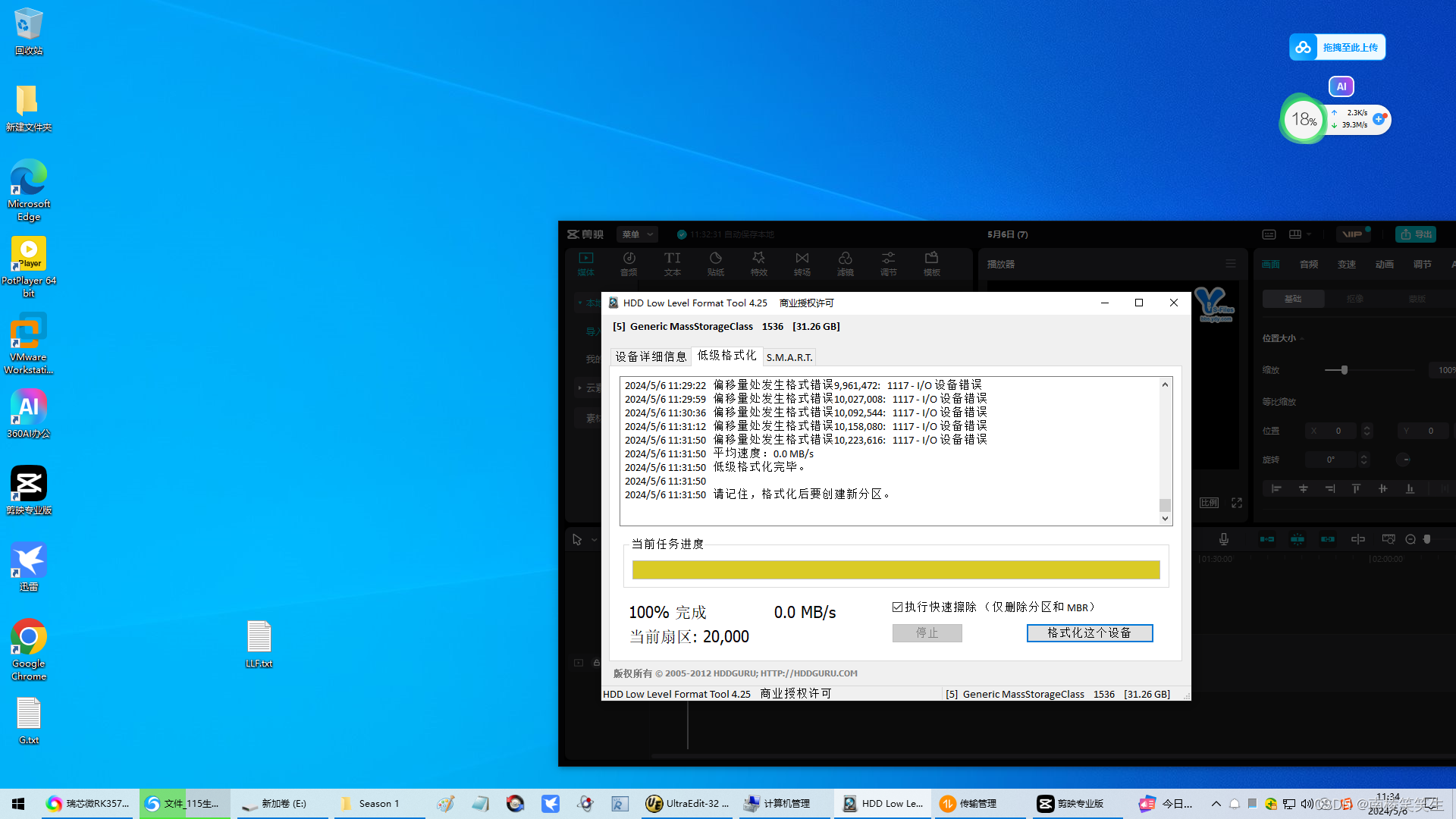Click the 格式化这个设备 button
This screenshot has height=819, width=1456.
click(x=1089, y=633)
